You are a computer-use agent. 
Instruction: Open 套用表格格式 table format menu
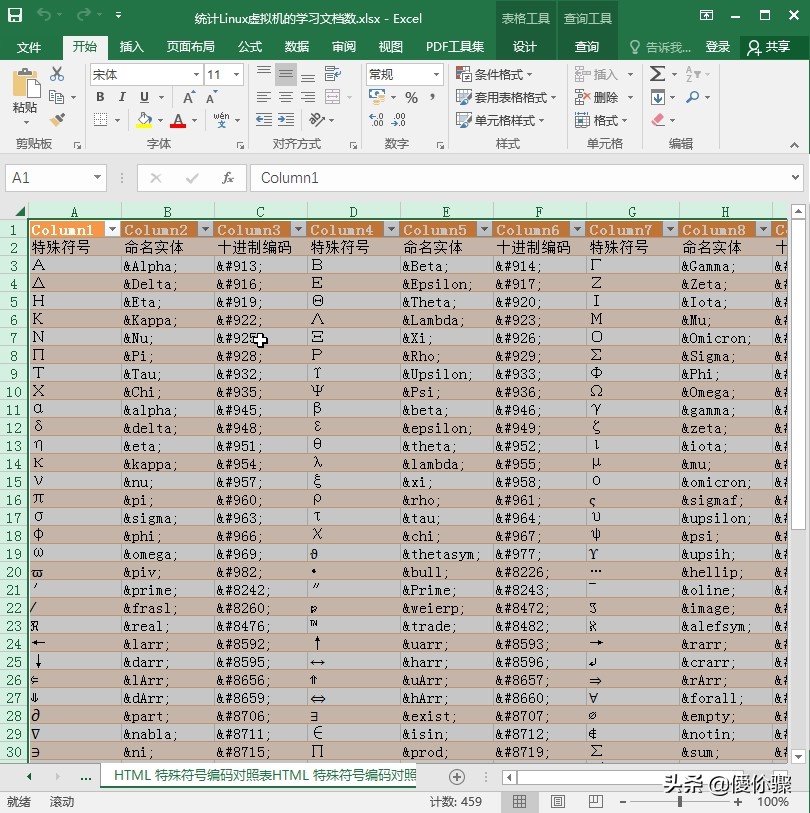pyautogui.click(x=506, y=97)
